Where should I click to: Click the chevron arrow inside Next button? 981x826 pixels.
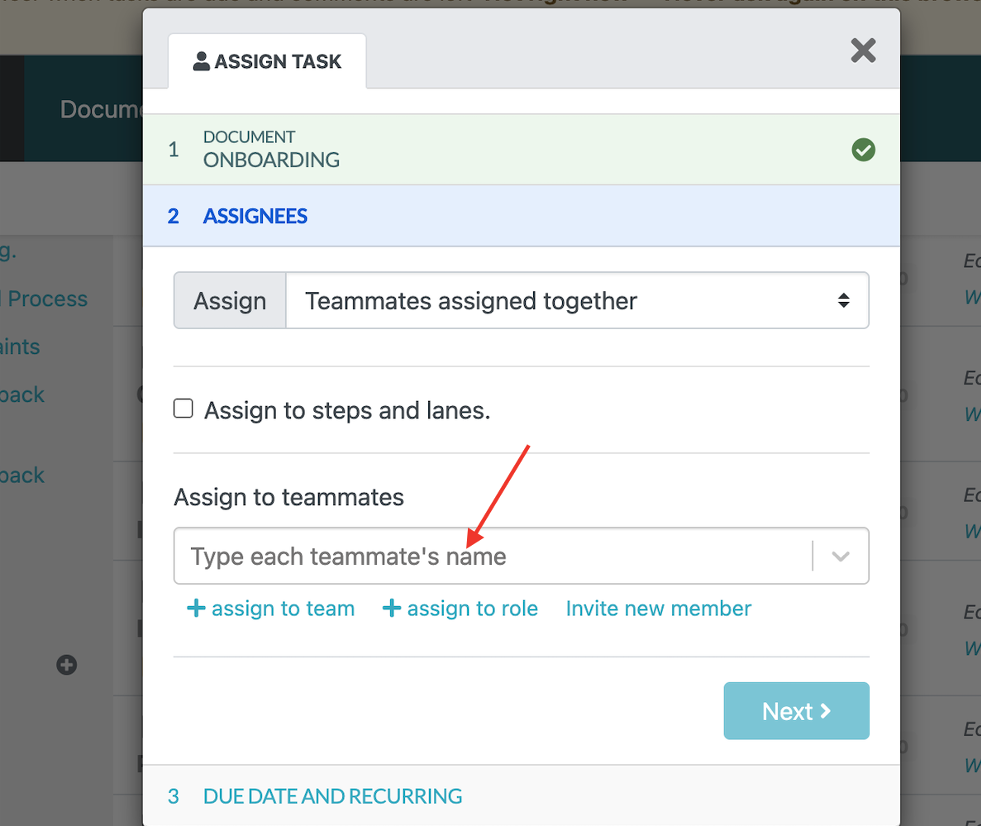point(825,711)
